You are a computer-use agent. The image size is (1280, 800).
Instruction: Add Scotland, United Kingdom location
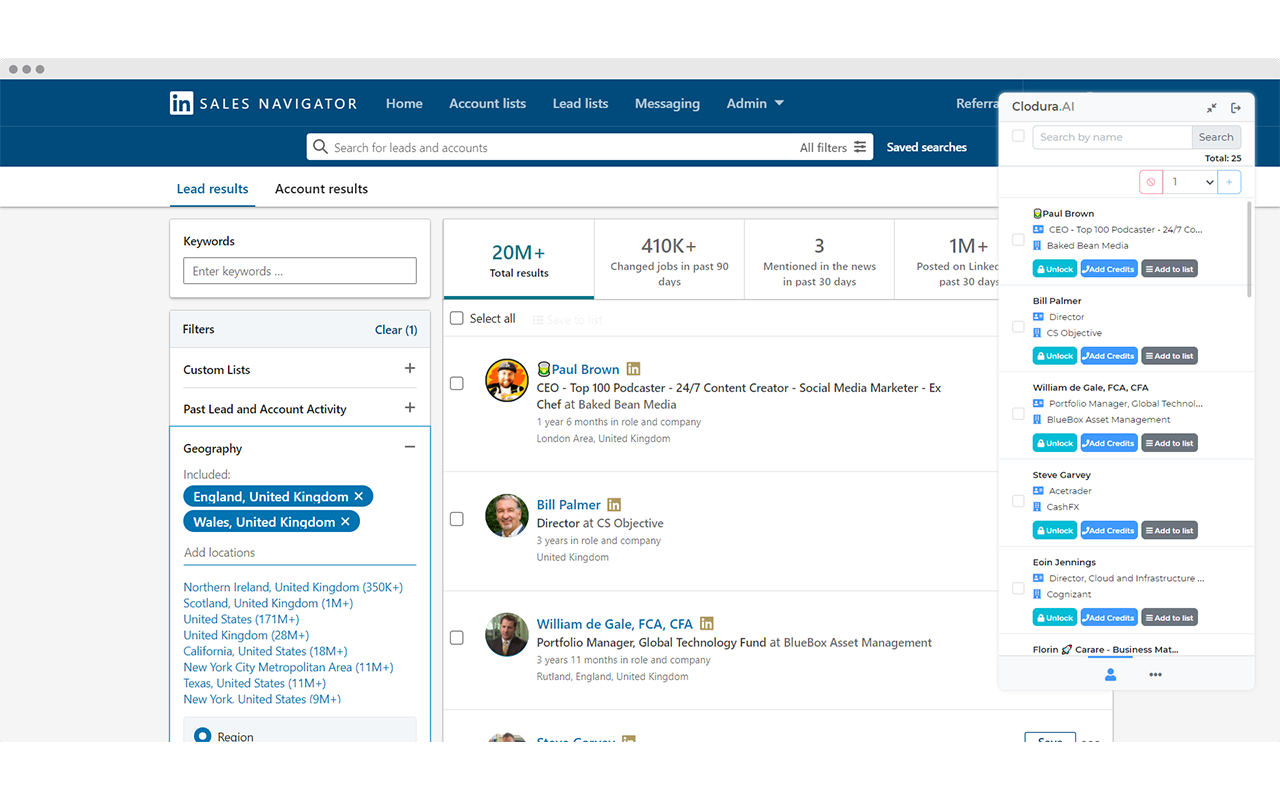click(x=268, y=603)
